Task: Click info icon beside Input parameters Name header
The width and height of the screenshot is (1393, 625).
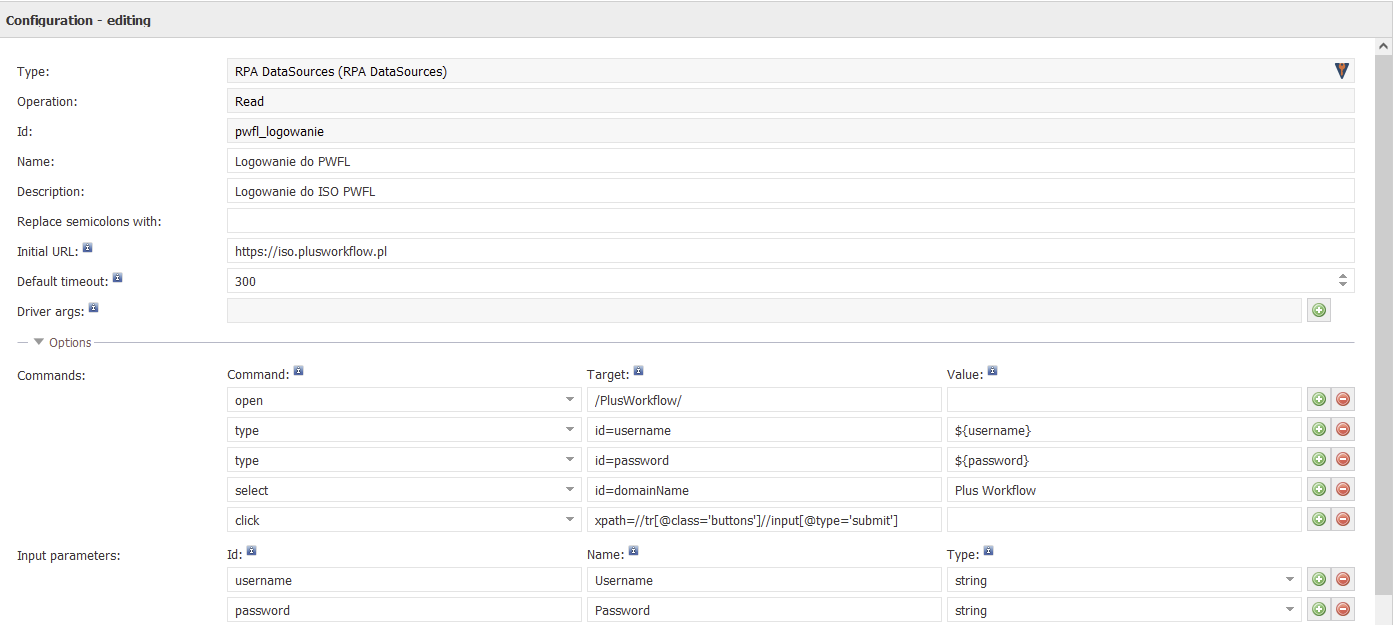Action: 634,551
